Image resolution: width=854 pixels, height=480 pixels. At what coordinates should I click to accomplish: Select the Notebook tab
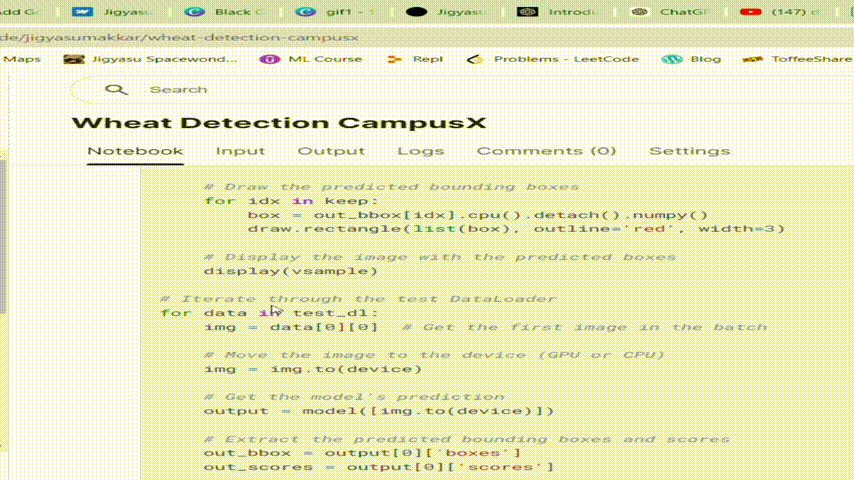tap(135, 151)
